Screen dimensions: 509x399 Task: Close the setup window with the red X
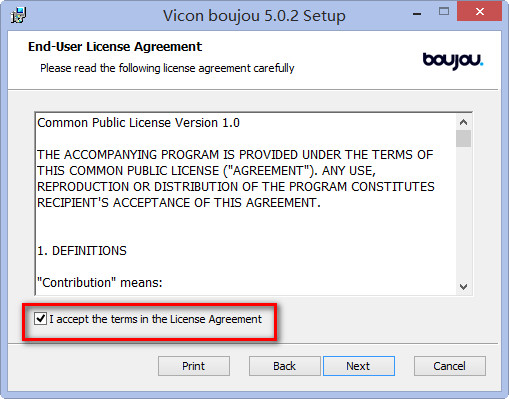click(x=479, y=12)
